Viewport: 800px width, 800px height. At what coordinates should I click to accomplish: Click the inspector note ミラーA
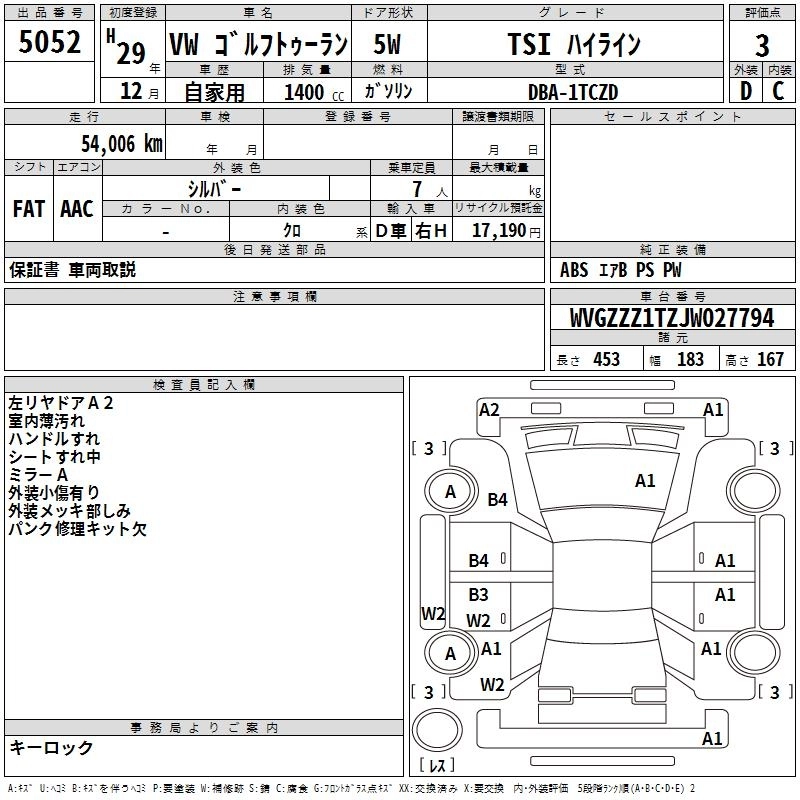(x=38, y=474)
